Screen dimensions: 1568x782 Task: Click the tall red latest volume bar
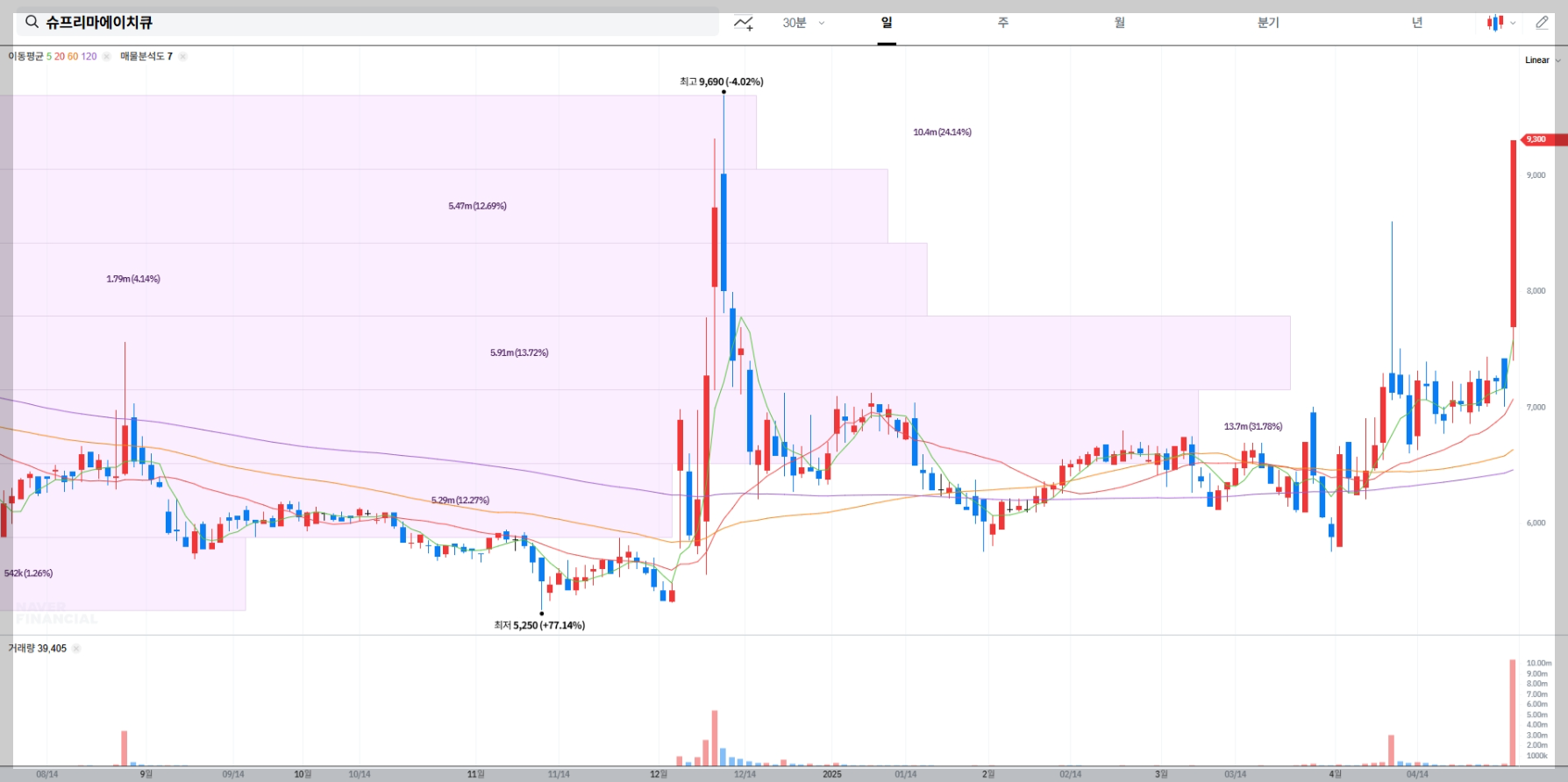tap(1513, 713)
